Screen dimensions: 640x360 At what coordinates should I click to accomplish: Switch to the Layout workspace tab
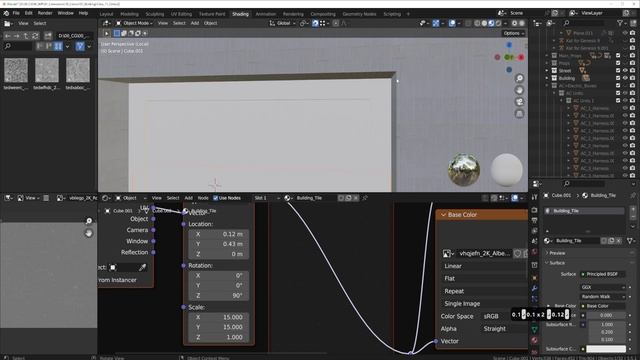tap(107, 14)
